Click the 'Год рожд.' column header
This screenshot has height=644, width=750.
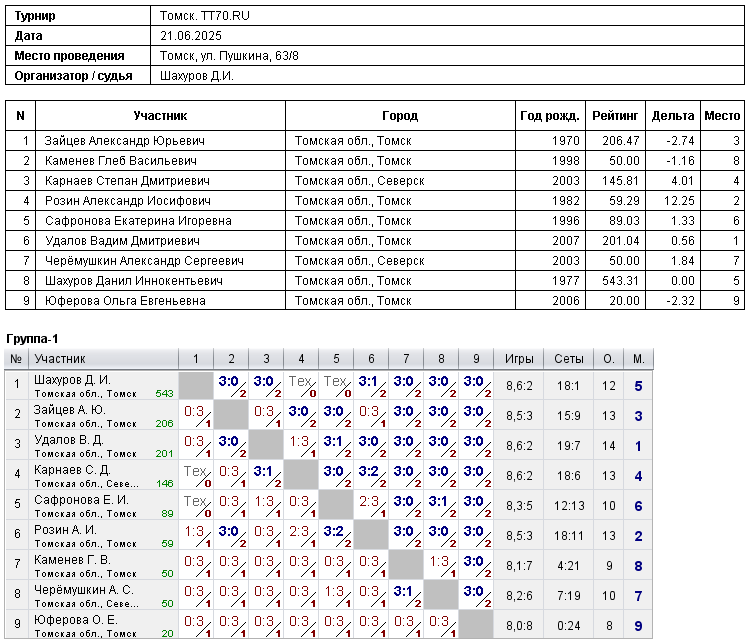click(x=550, y=116)
